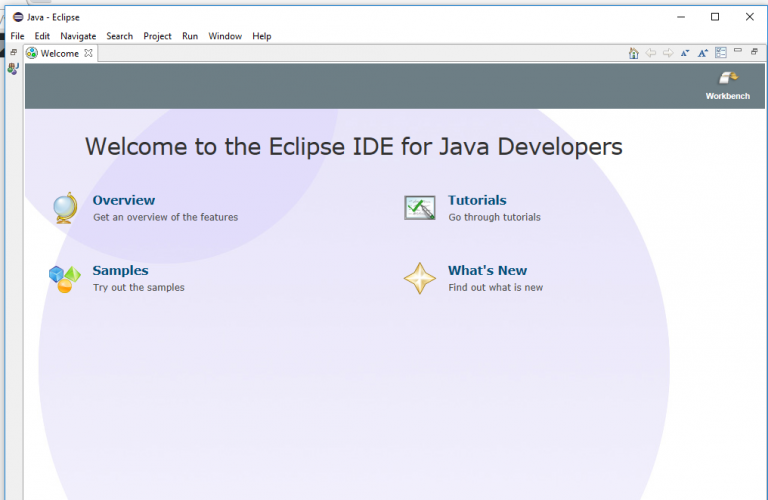Screen dimensions: 768x500
Task: Open the What's New link
Action: click(487, 270)
